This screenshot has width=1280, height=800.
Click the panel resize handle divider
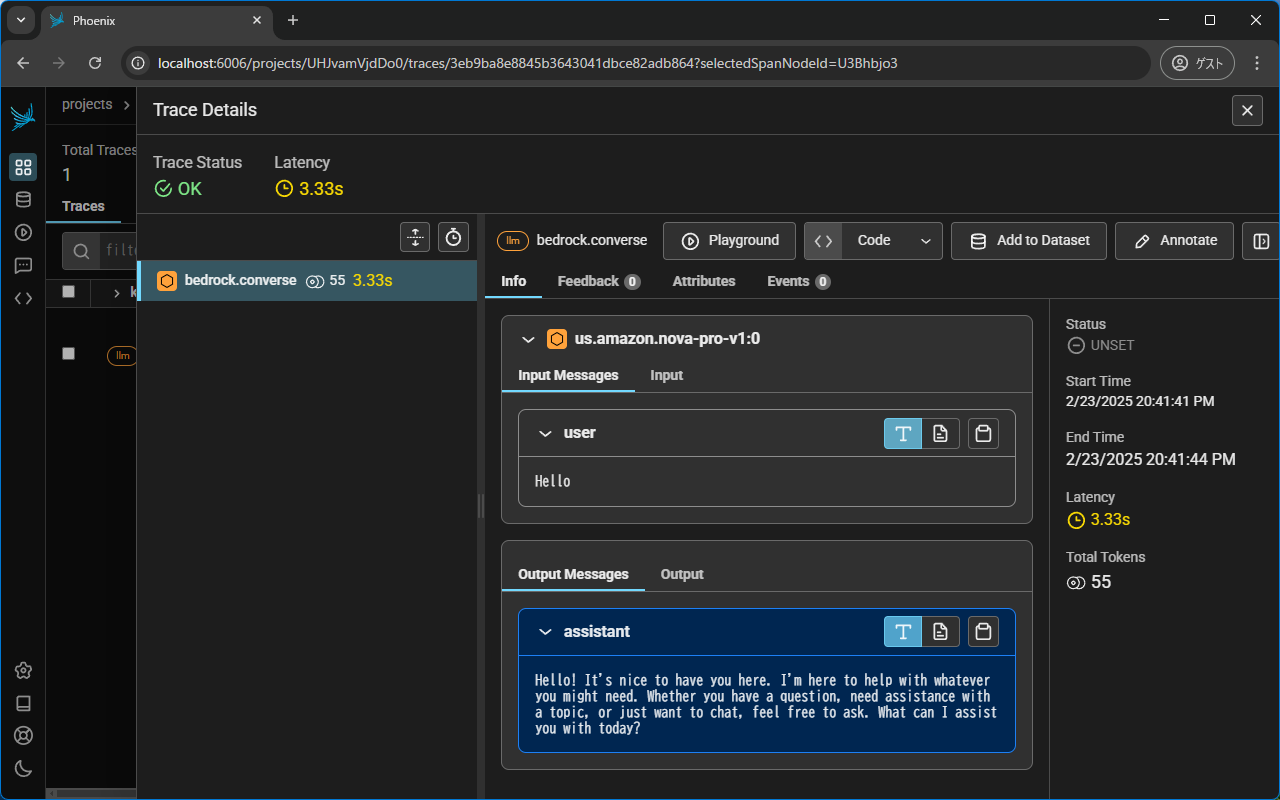pos(481,506)
